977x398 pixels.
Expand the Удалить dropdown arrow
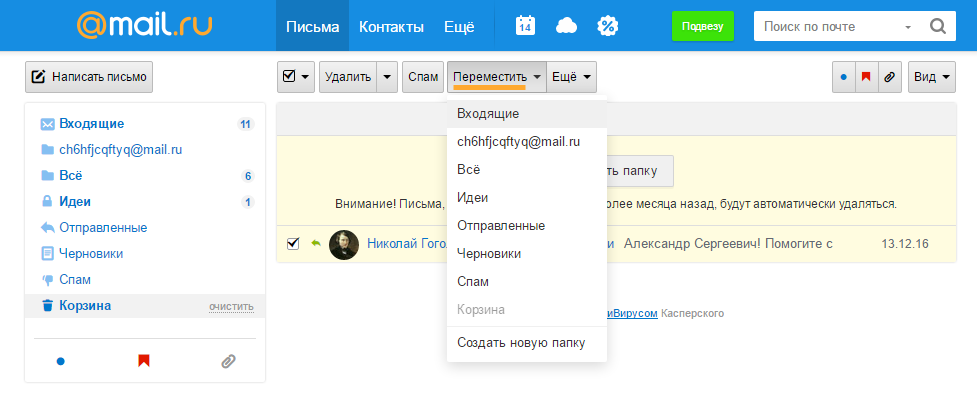tap(387, 77)
